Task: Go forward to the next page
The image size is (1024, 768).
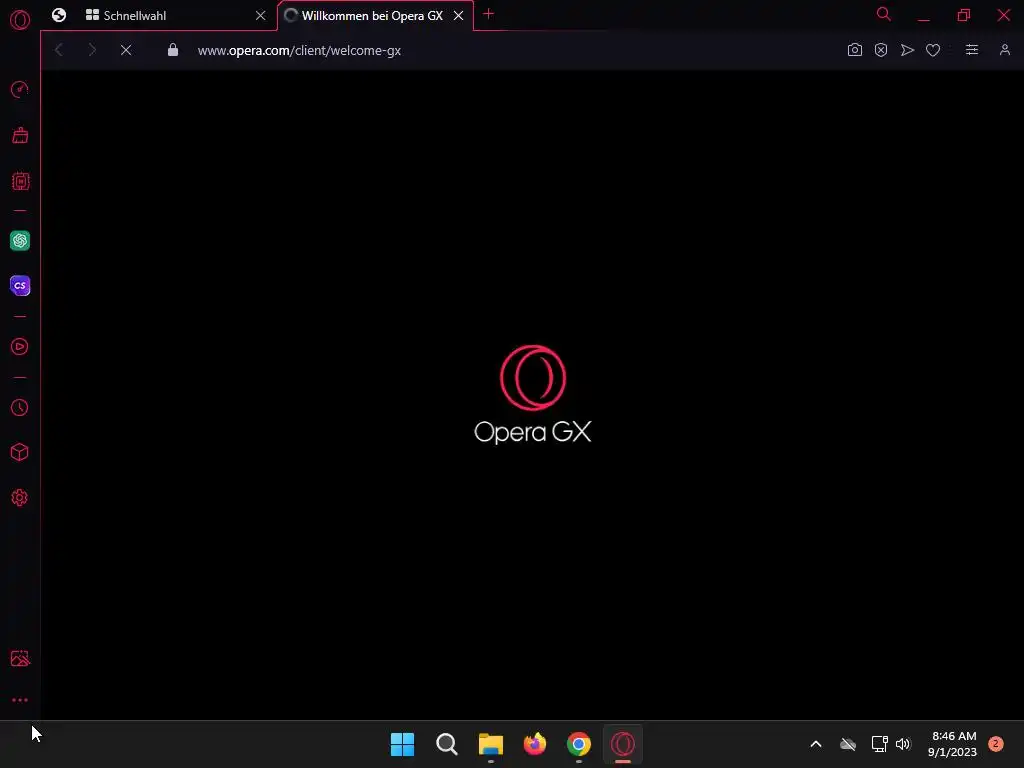Action: pyautogui.click(x=92, y=50)
